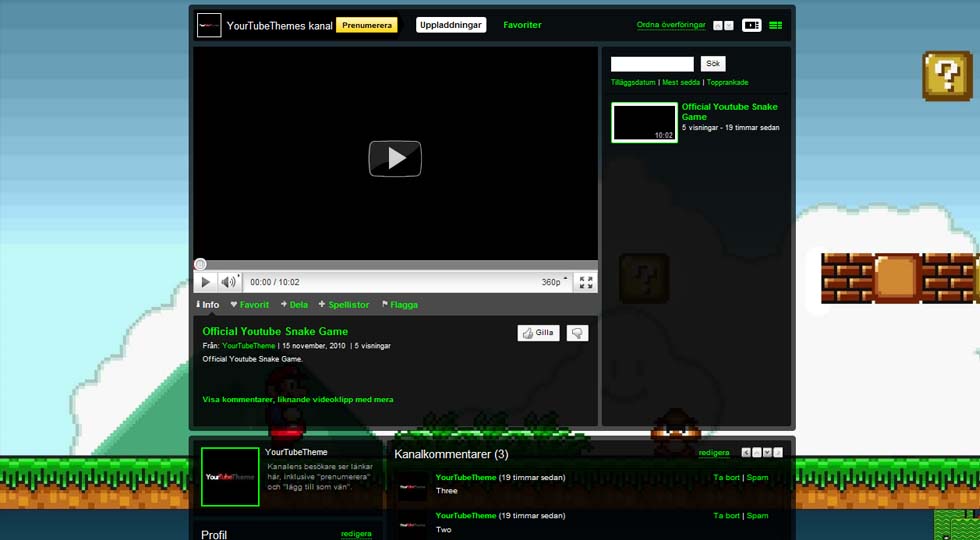Mute the video with the speaker icon
The height and width of the screenshot is (540, 980).
coord(229,282)
